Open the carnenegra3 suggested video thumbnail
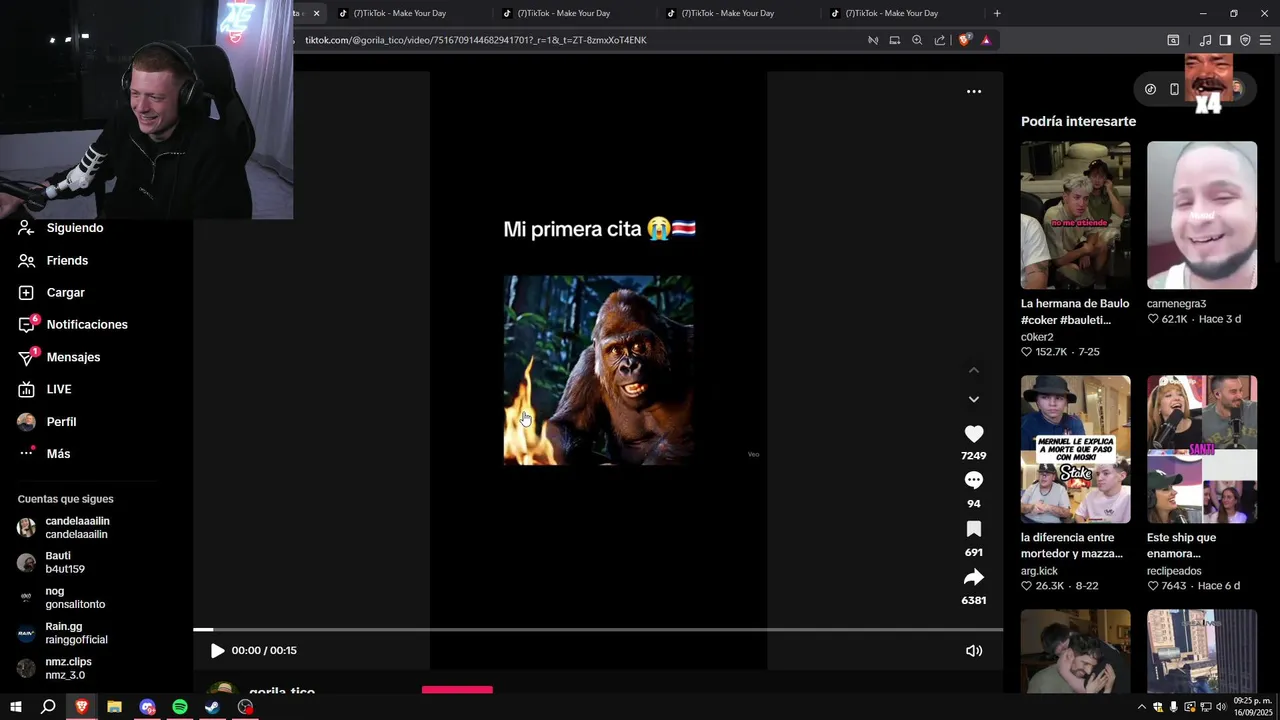 (1202, 215)
